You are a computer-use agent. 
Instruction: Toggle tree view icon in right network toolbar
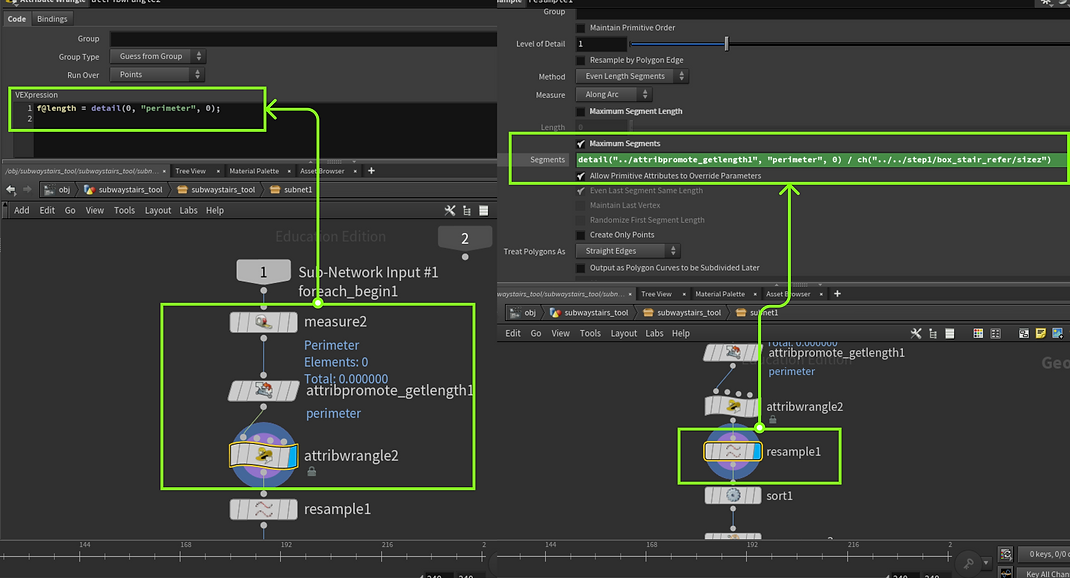[x=933, y=334]
